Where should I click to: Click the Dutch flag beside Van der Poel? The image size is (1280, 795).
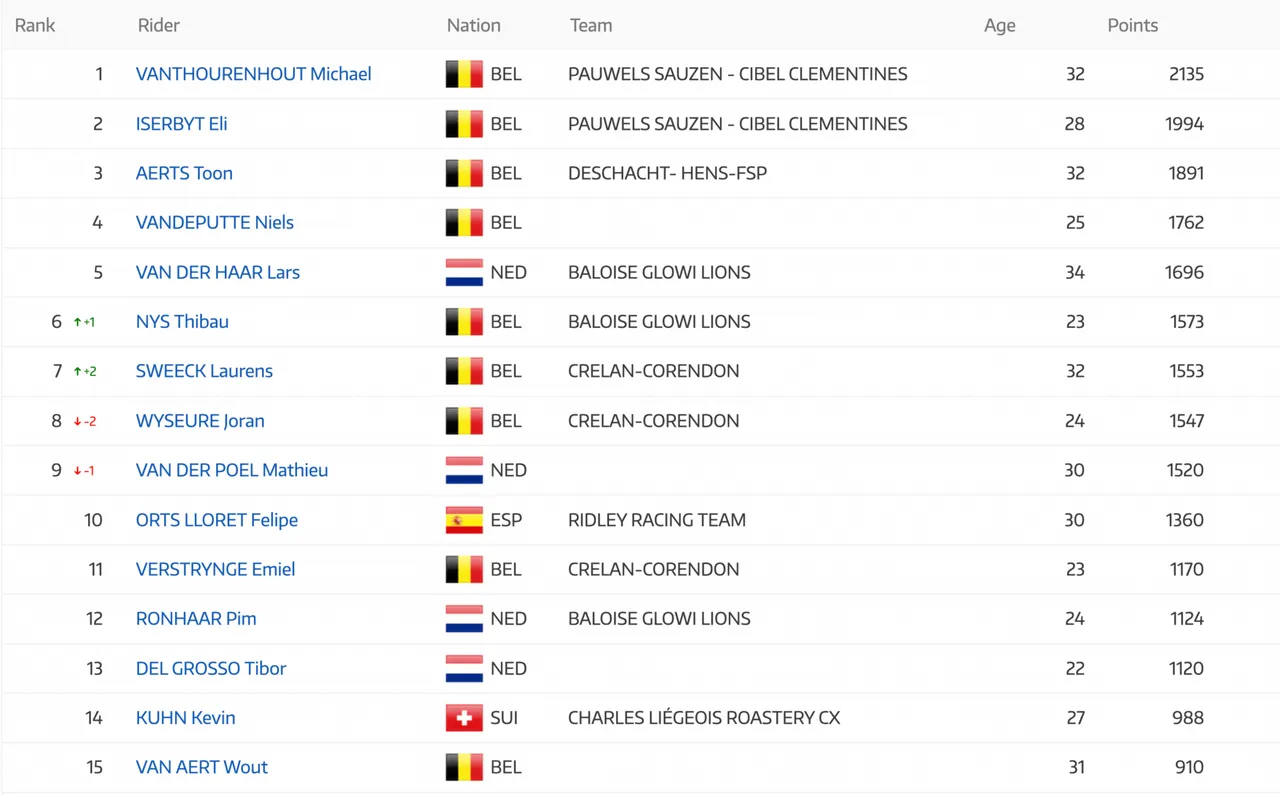464,470
